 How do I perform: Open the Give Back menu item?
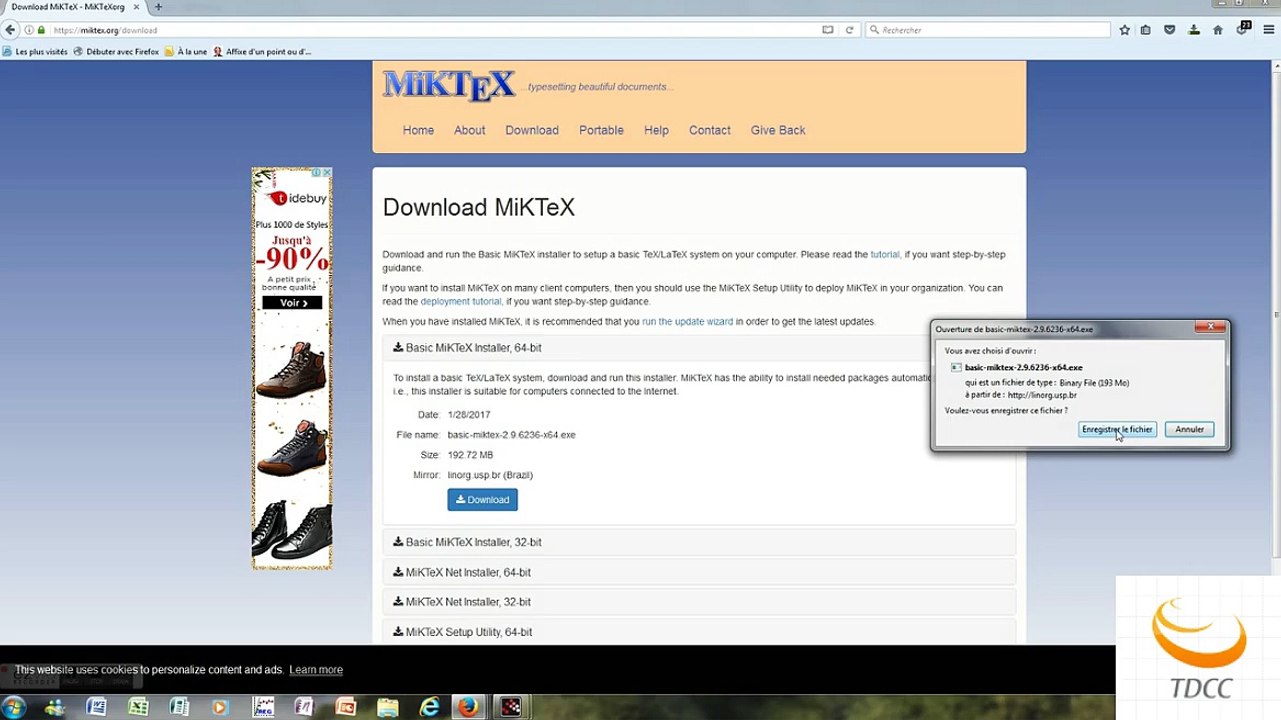pos(778,130)
